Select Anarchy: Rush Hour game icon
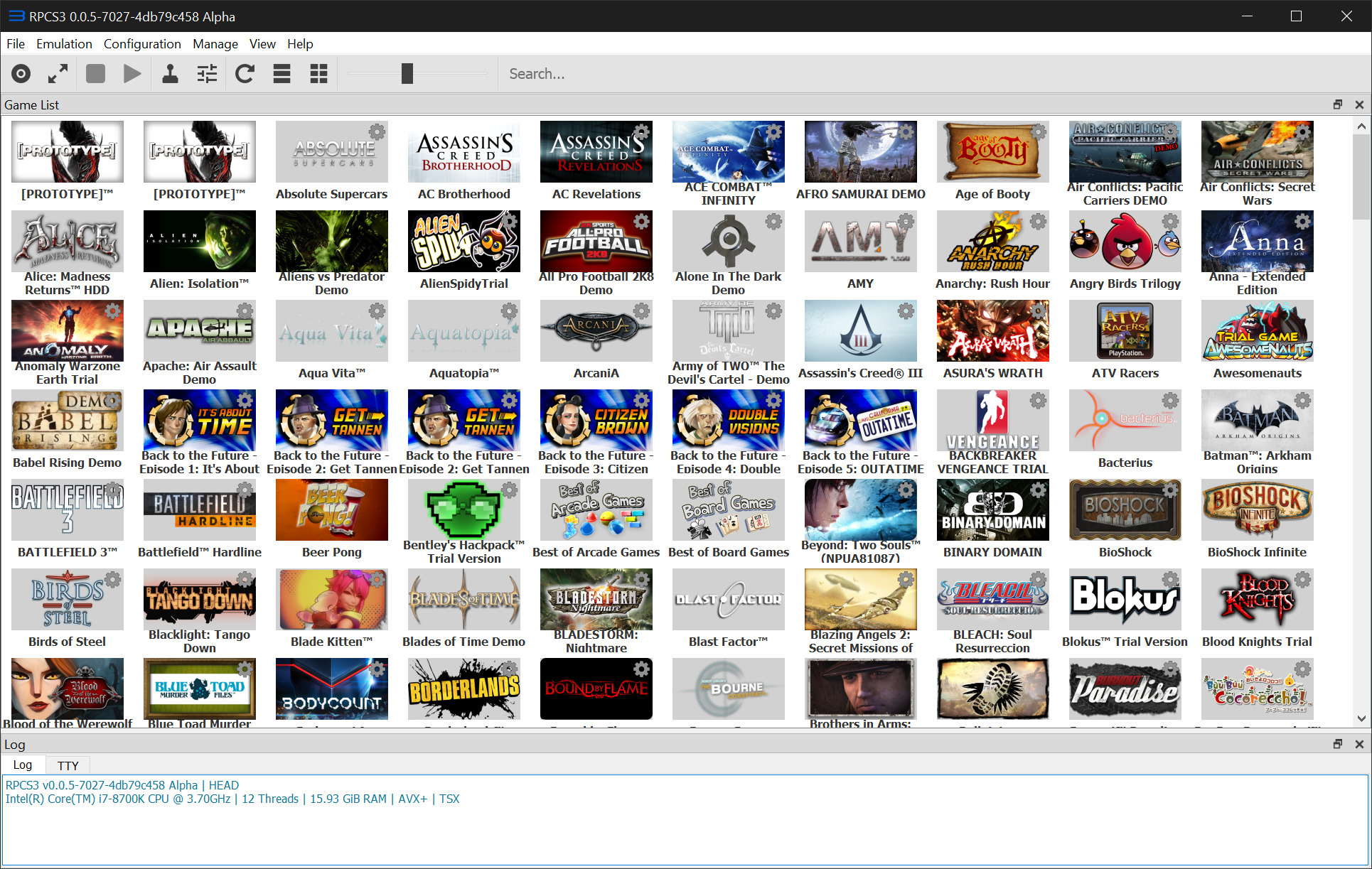Screen dimensions: 1372x869 click(993, 241)
